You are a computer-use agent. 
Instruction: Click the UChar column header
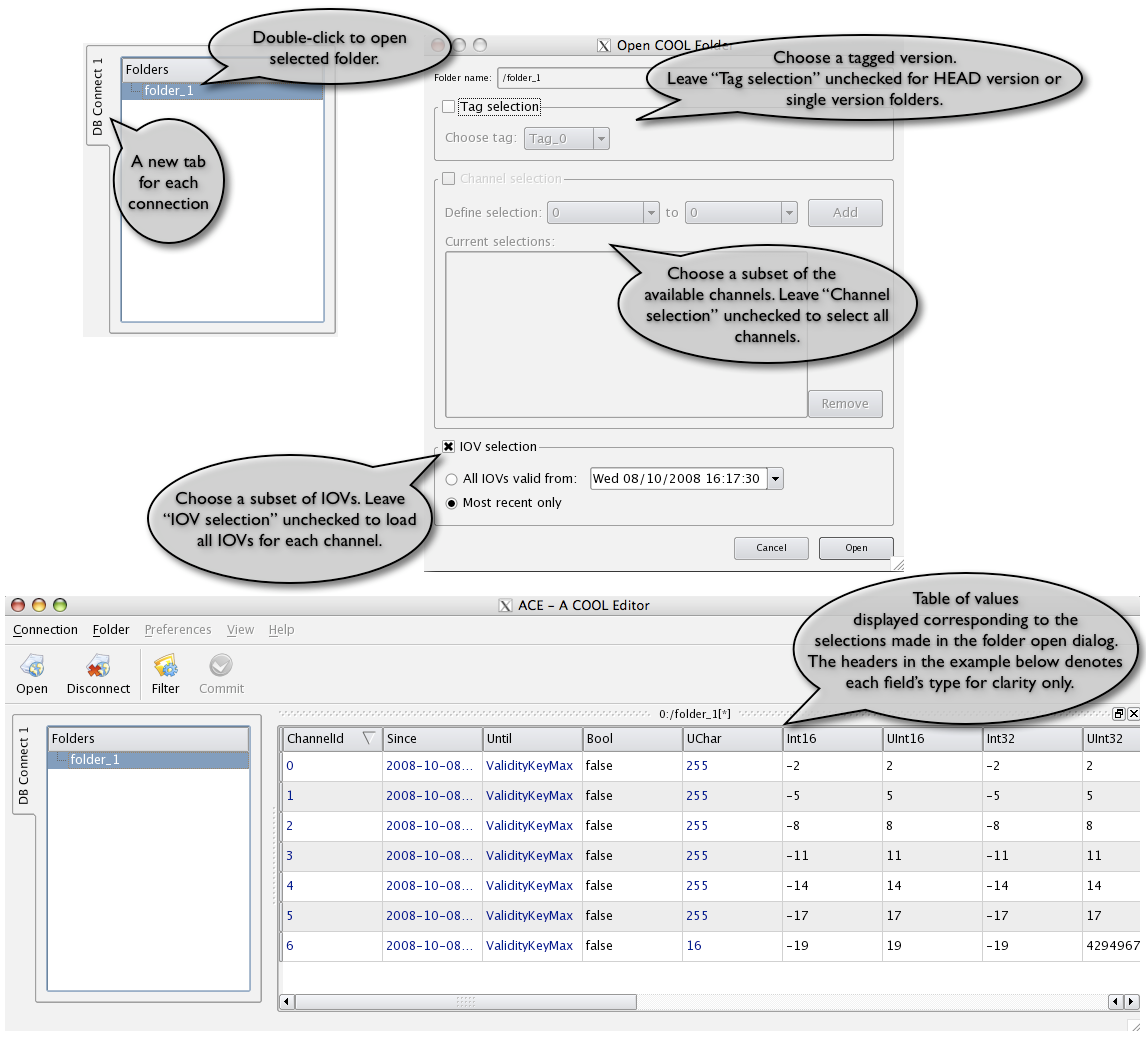point(732,738)
